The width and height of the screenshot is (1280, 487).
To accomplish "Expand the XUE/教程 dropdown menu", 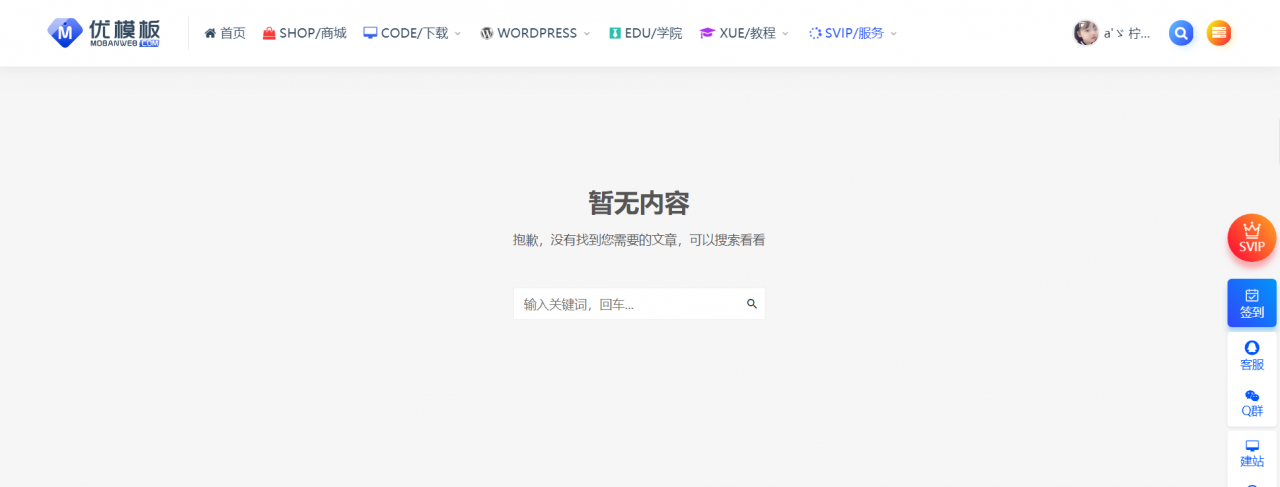I will pyautogui.click(x=744, y=33).
